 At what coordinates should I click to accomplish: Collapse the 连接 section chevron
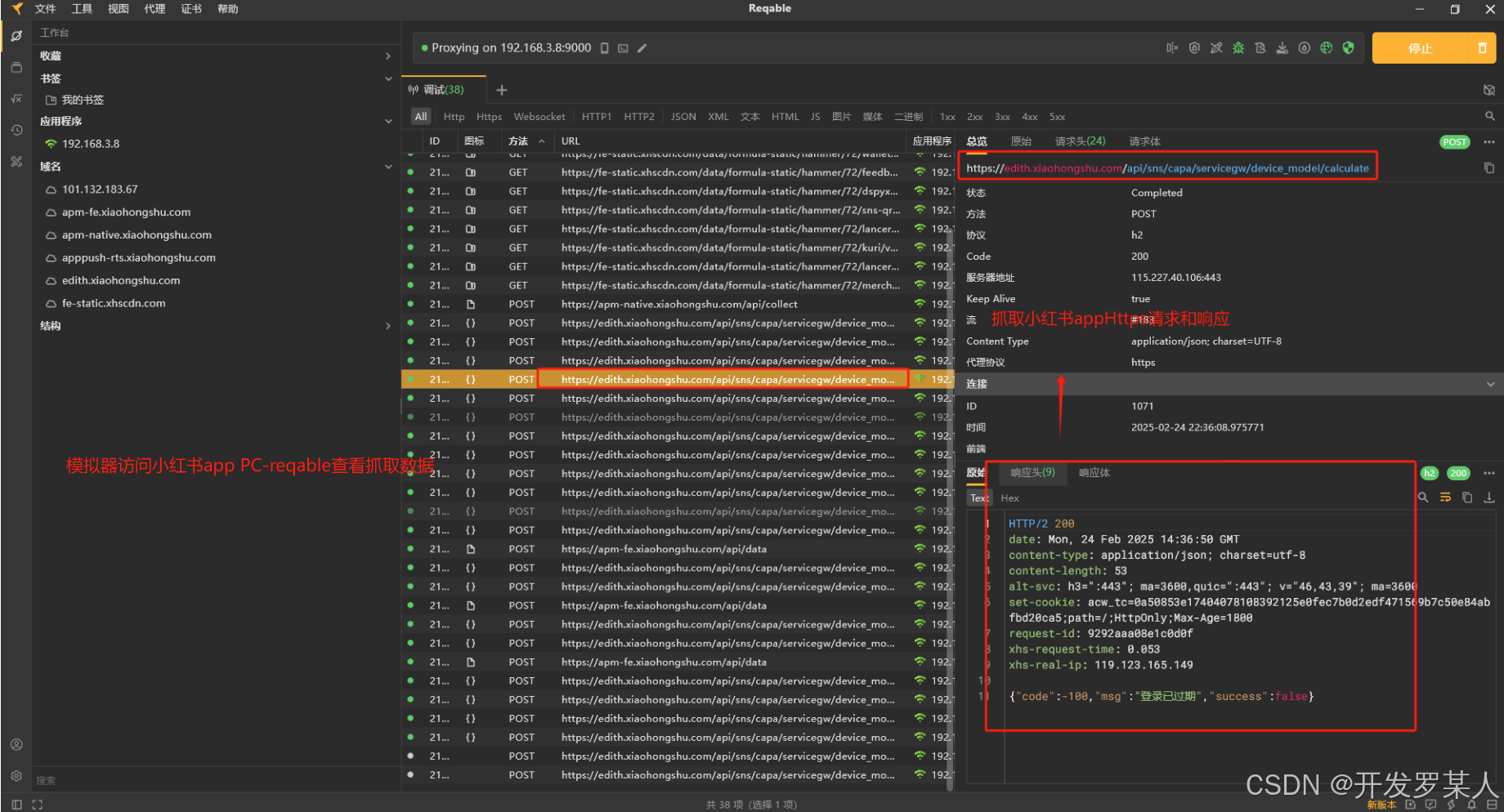pyautogui.click(x=1490, y=384)
